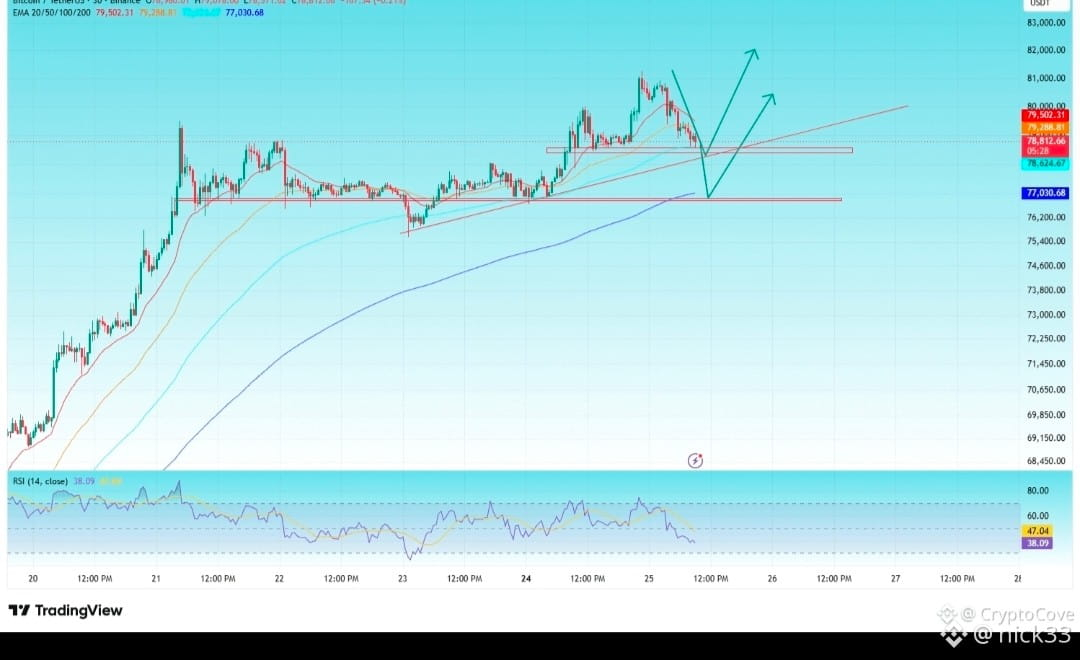Open the EMA 20/50/100/200 indicator legend
Viewport: 1080px width, 660px height.
52,12
